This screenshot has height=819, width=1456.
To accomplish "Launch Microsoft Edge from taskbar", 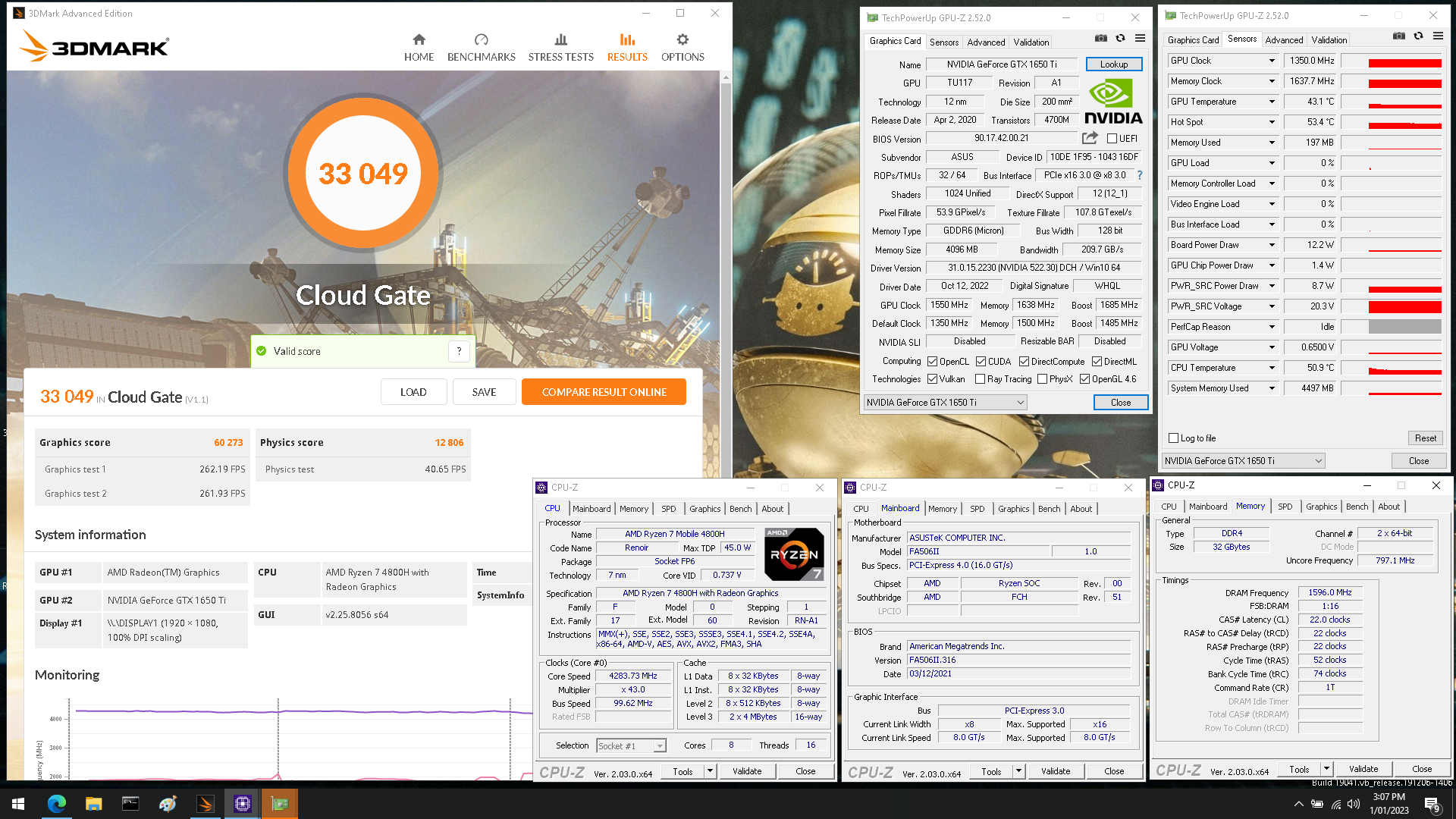I will [56, 804].
